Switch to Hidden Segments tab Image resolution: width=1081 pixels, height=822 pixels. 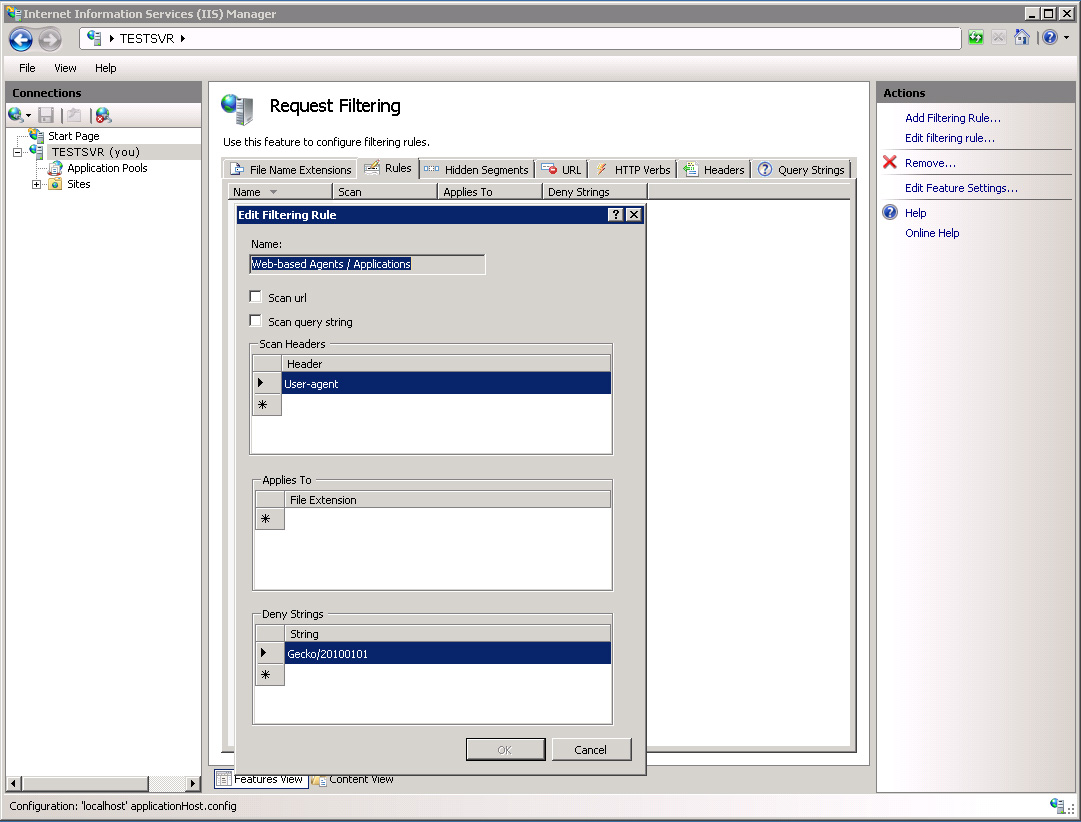click(x=476, y=170)
